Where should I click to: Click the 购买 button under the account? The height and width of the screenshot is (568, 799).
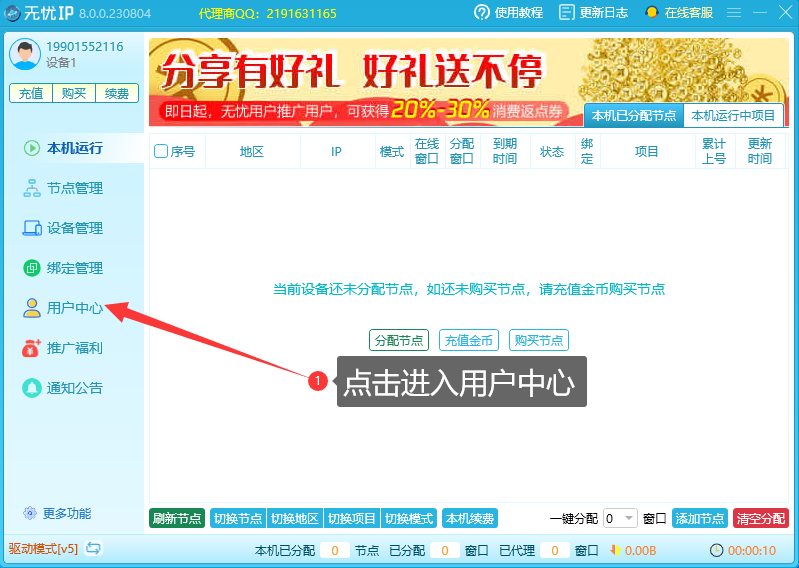74,93
